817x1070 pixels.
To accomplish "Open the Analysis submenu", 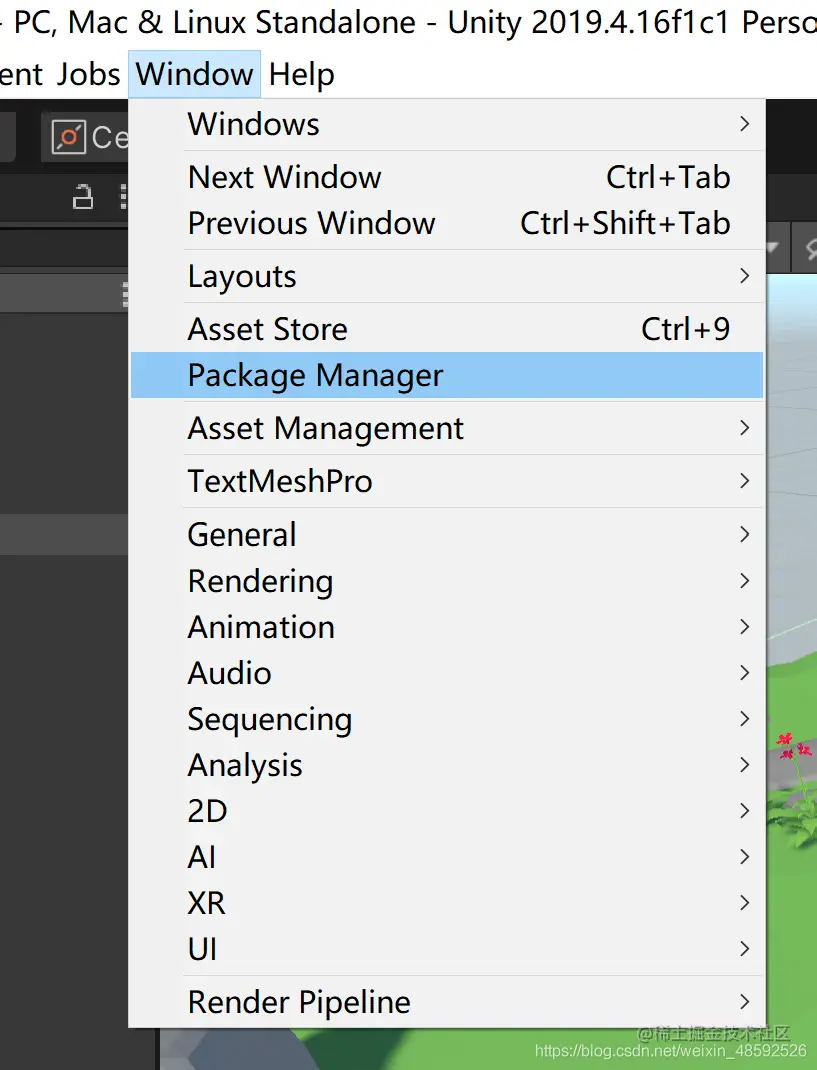I will [447, 765].
